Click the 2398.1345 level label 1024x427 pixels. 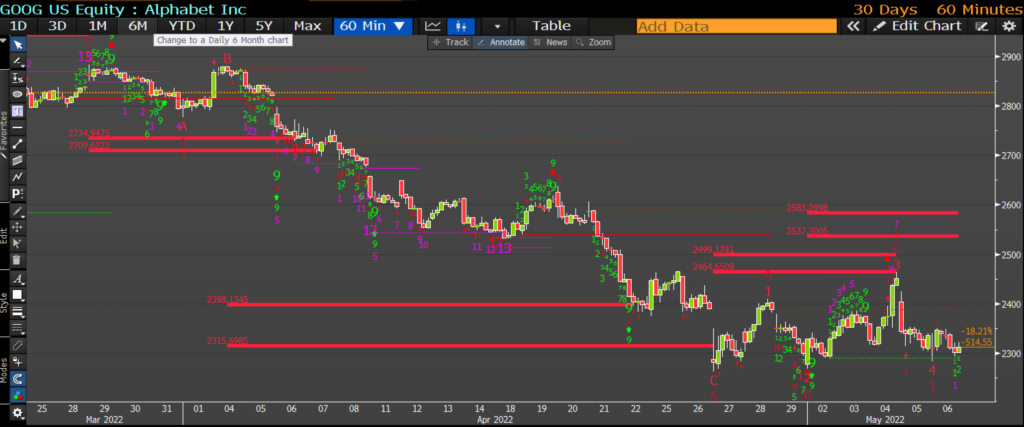pyautogui.click(x=227, y=300)
